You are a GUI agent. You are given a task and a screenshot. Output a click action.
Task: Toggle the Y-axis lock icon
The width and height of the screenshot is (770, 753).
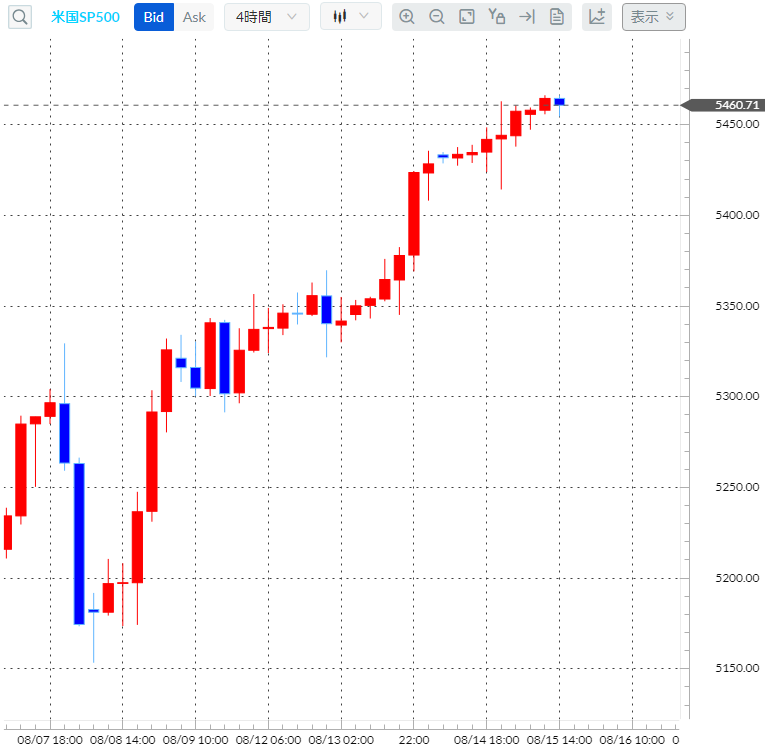[x=496, y=17]
